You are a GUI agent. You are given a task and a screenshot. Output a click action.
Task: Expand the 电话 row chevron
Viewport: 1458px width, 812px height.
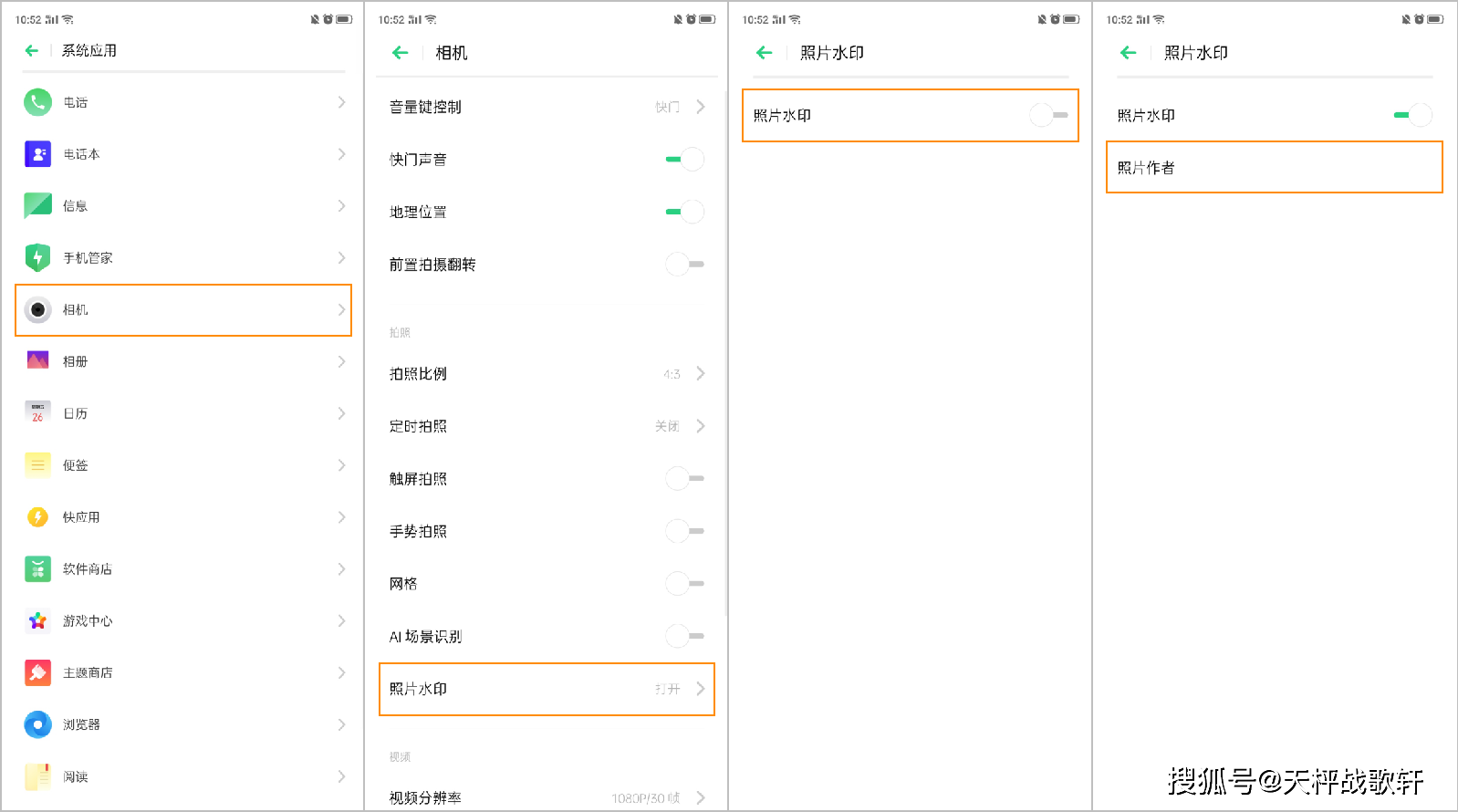[341, 102]
